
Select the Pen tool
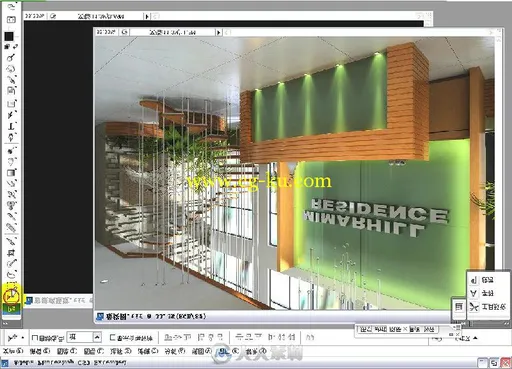tap(11, 137)
